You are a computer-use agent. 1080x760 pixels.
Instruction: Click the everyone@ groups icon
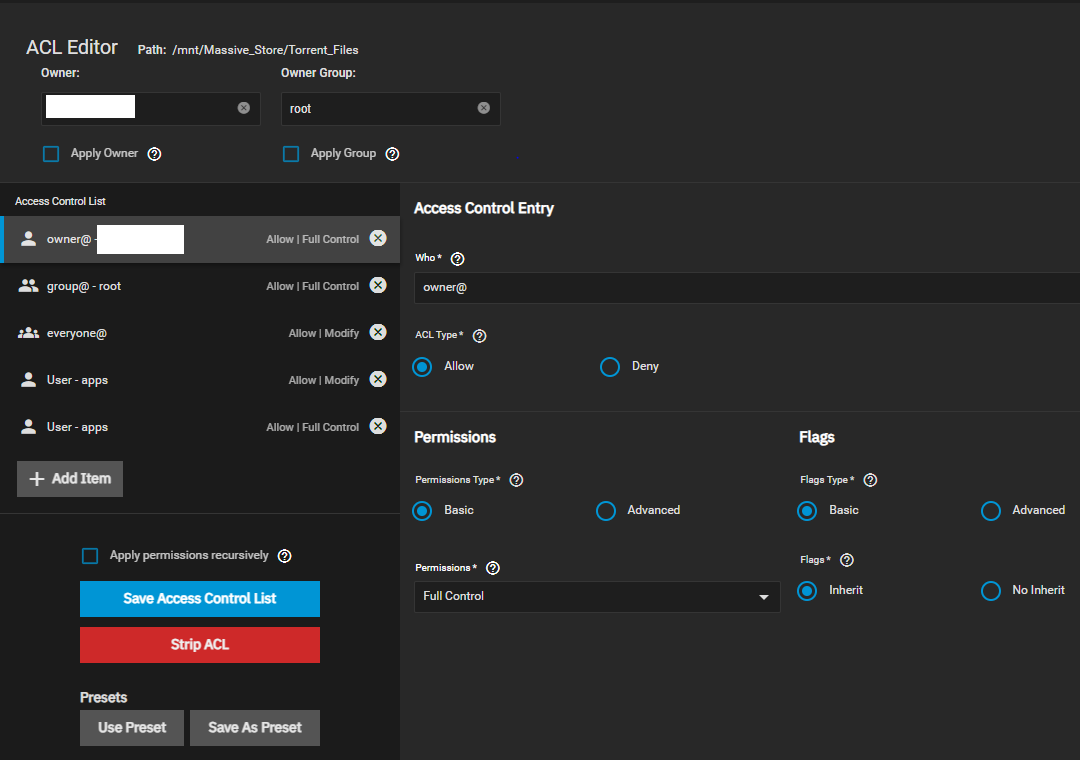pos(28,333)
